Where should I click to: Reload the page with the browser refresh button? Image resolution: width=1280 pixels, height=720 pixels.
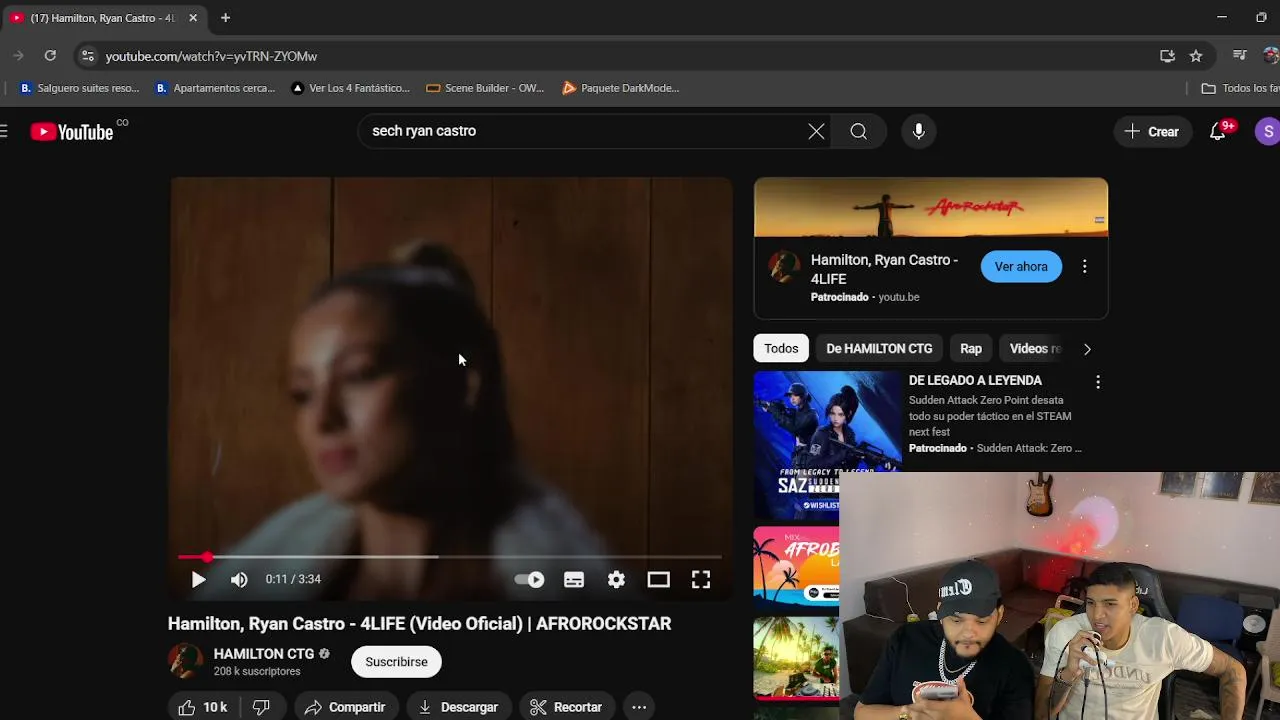tap(50, 56)
